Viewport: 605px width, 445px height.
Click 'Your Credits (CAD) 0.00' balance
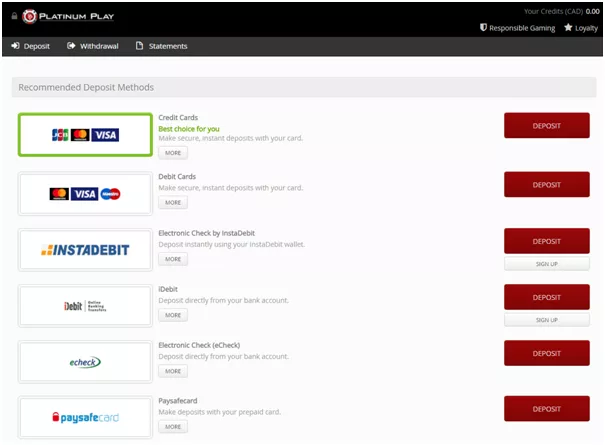561,11
